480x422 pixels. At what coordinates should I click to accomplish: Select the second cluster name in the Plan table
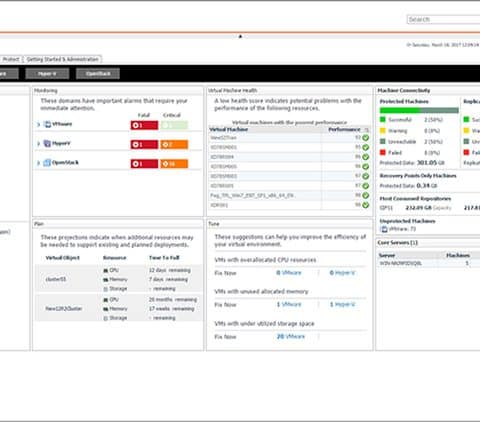64,309
